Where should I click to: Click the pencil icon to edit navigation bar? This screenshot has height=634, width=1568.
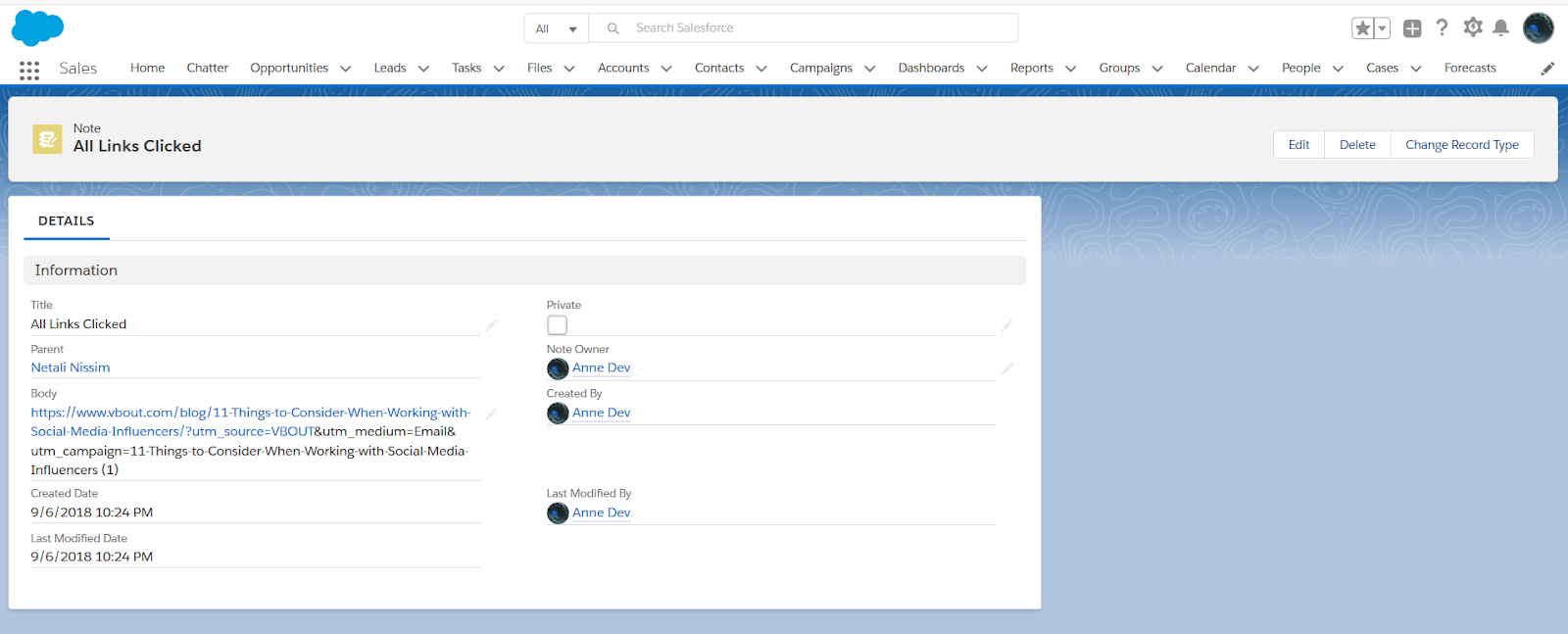tap(1547, 69)
